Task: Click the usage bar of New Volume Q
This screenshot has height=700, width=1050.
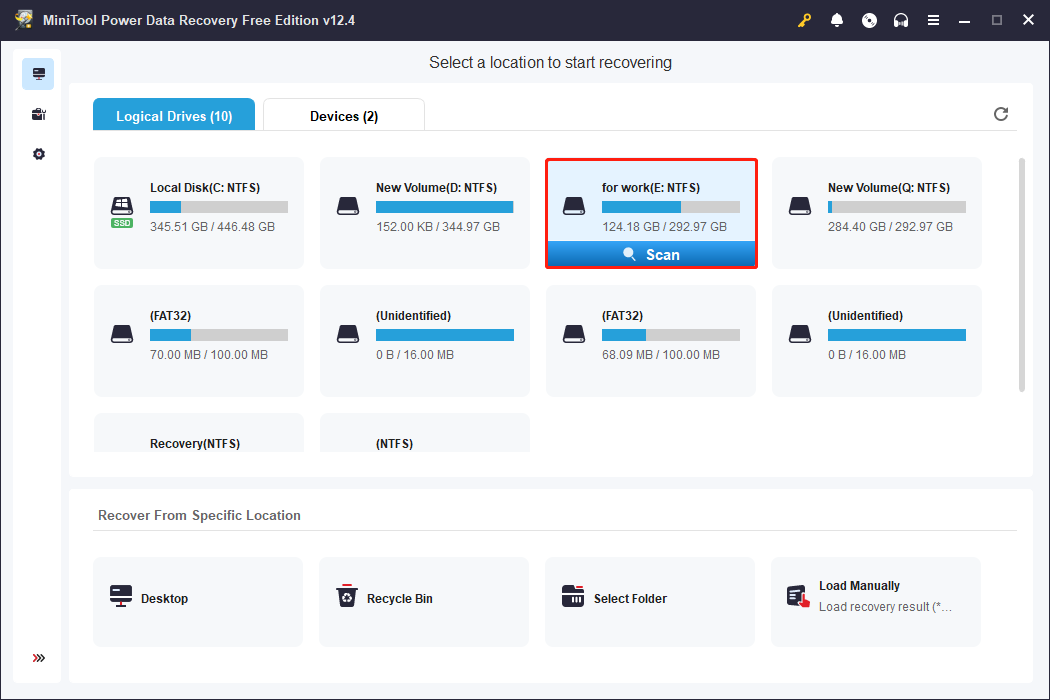Action: 897,207
